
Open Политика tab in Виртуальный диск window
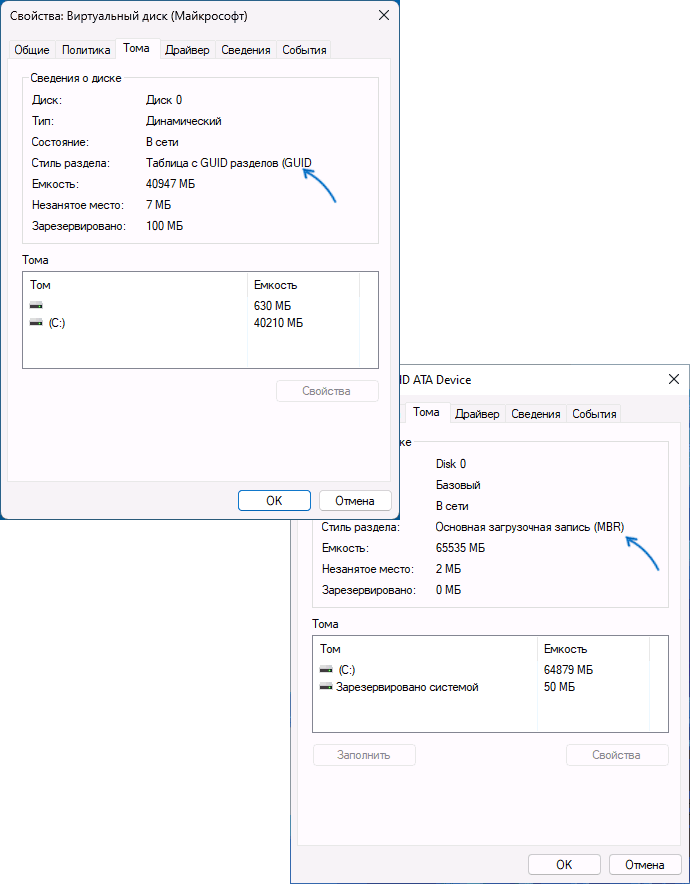pyautogui.click(x=86, y=50)
